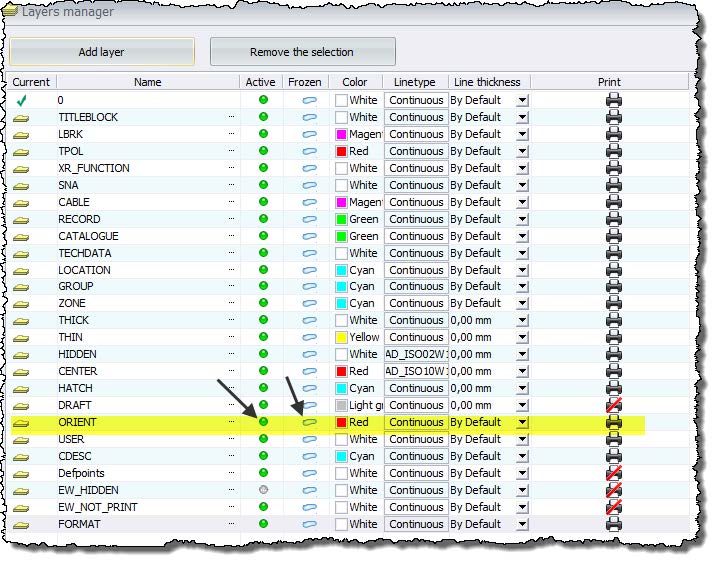Screen dimensions: 716x562
Task: Click the Linetype column header
Action: point(415,82)
